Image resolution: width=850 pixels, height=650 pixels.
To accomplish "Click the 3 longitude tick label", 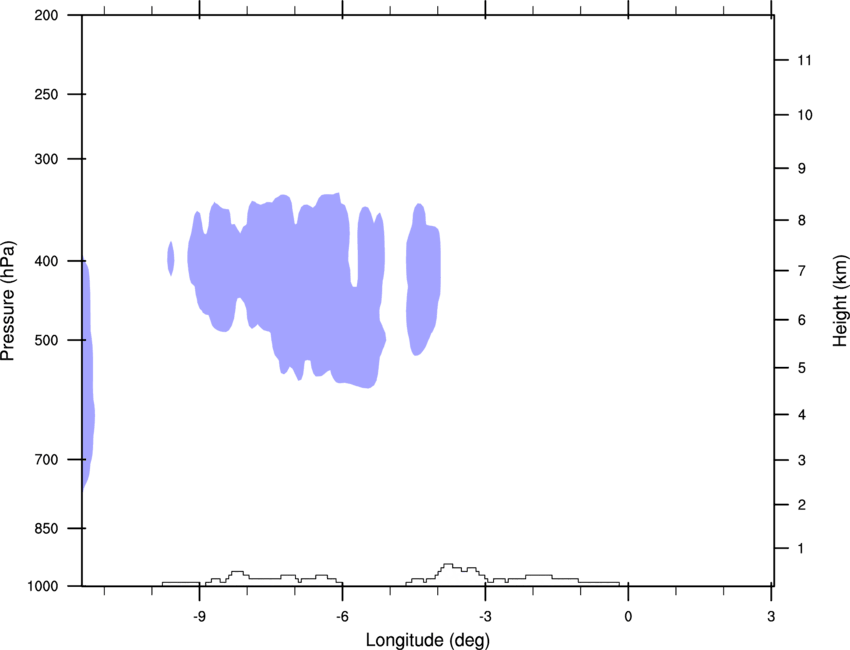I will pyautogui.click(x=771, y=616).
